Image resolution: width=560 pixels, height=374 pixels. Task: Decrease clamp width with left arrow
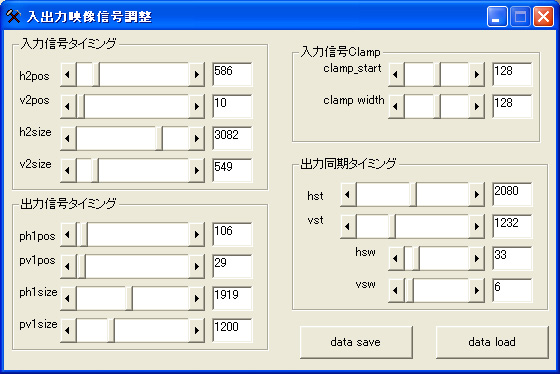(x=396, y=106)
